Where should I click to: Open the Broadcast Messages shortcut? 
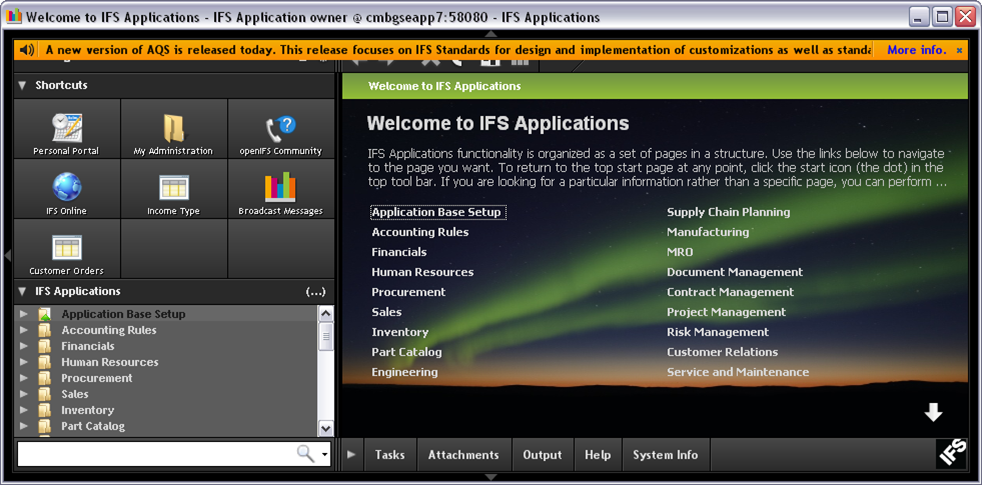point(281,189)
